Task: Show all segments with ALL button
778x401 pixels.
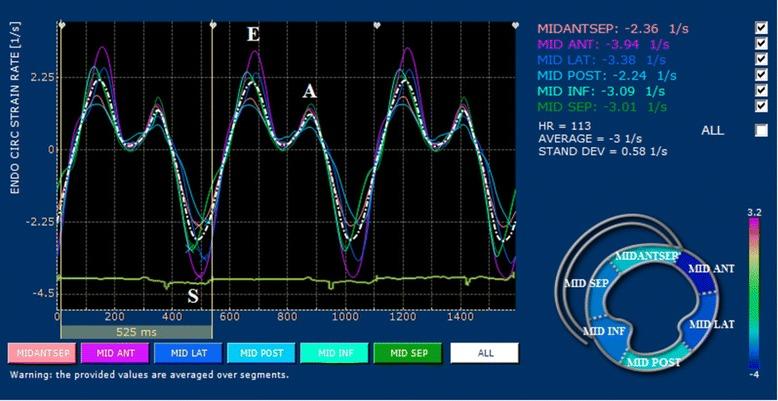Action: (x=484, y=353)
